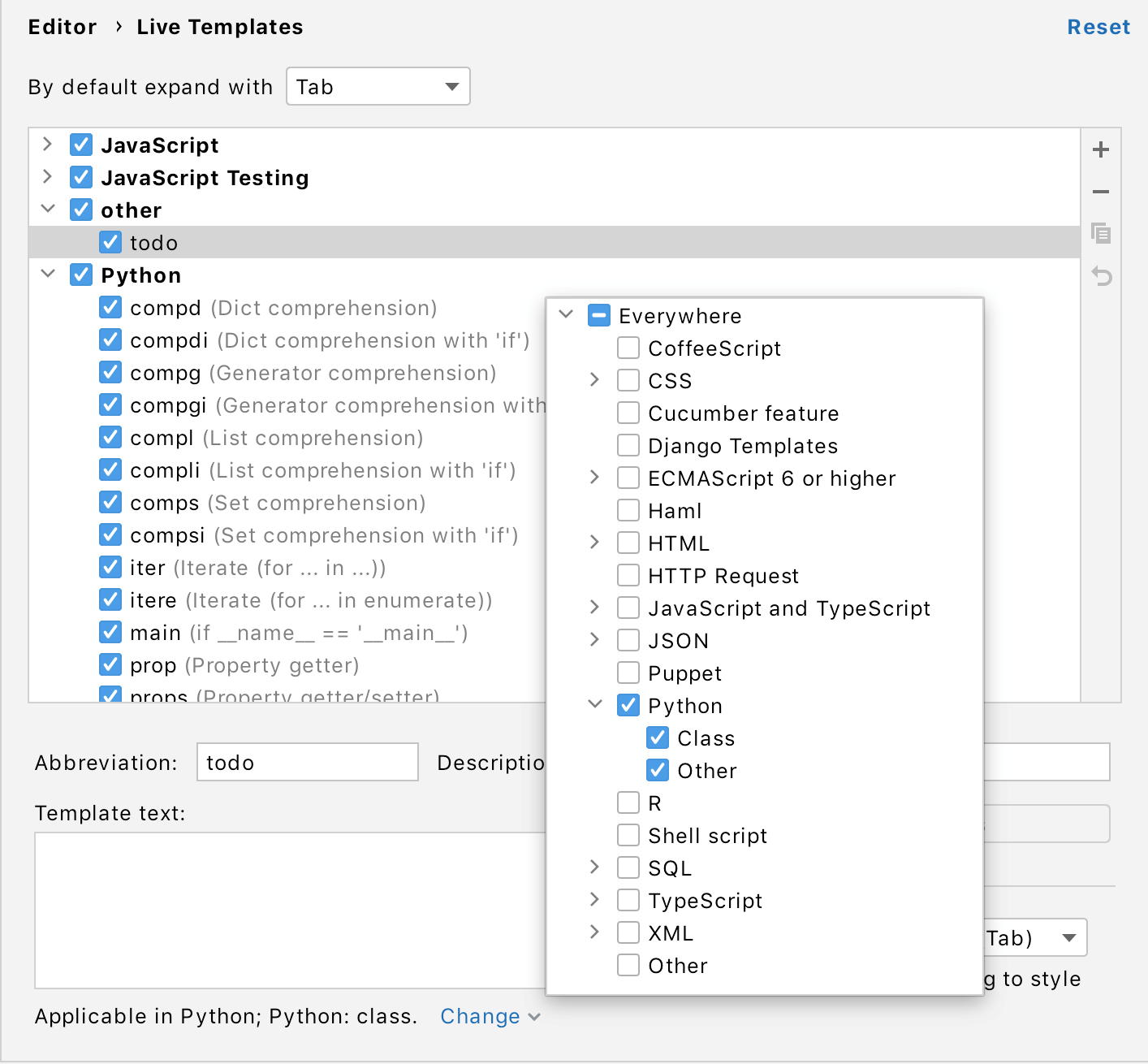Enable the HTML context checkbox
The height and width of the screenshot is (1064, 1148).
click(628, 543)
